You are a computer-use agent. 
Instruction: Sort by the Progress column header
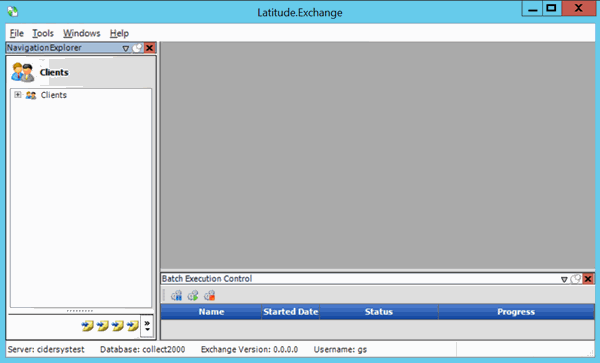point(516,312)
